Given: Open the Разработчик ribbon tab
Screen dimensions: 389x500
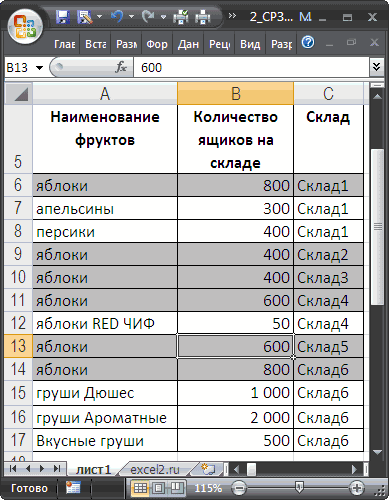Looking at the screenshot, I should click(x=281, y=44).
